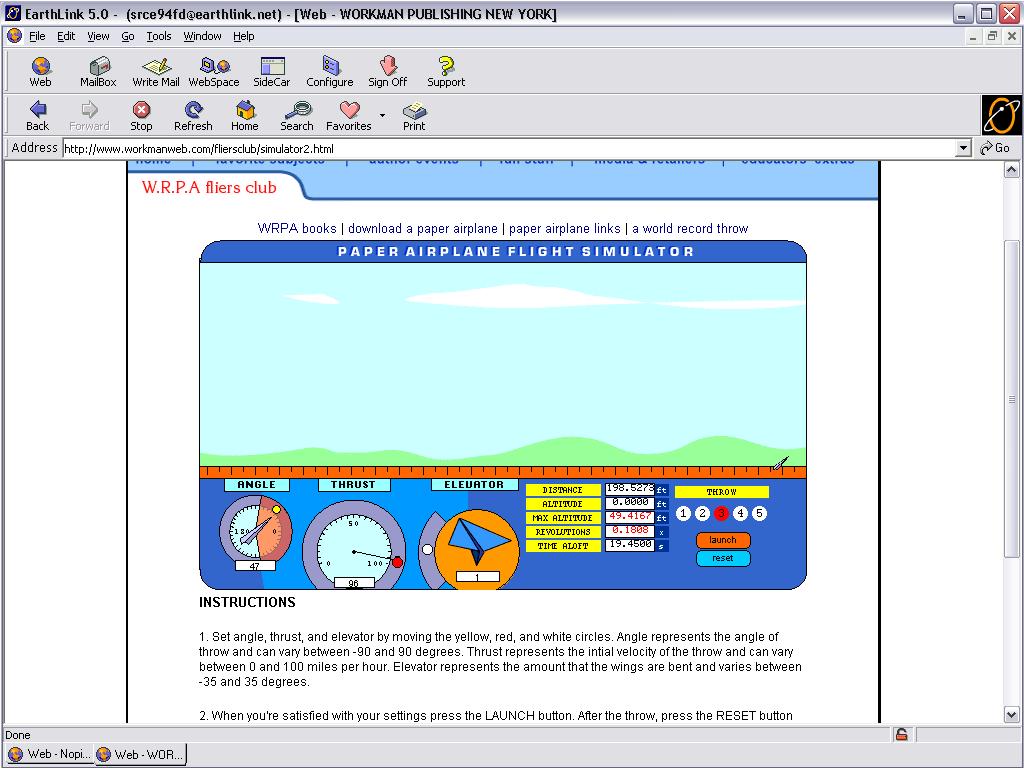Viewport: 1024px width, 768px height.
Task: Click the red thrust dial knob
Action: 397,562
